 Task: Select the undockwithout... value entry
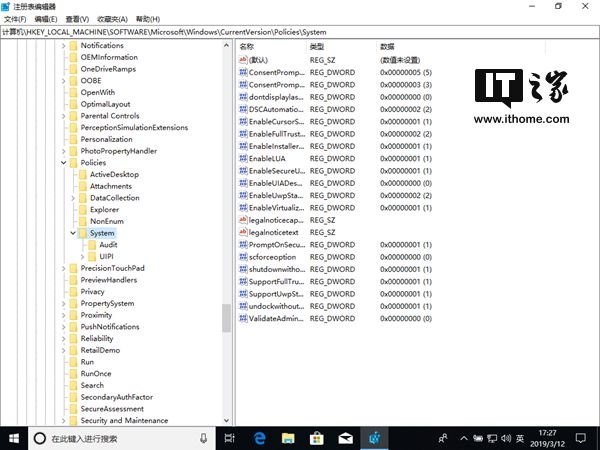[276, 306]
